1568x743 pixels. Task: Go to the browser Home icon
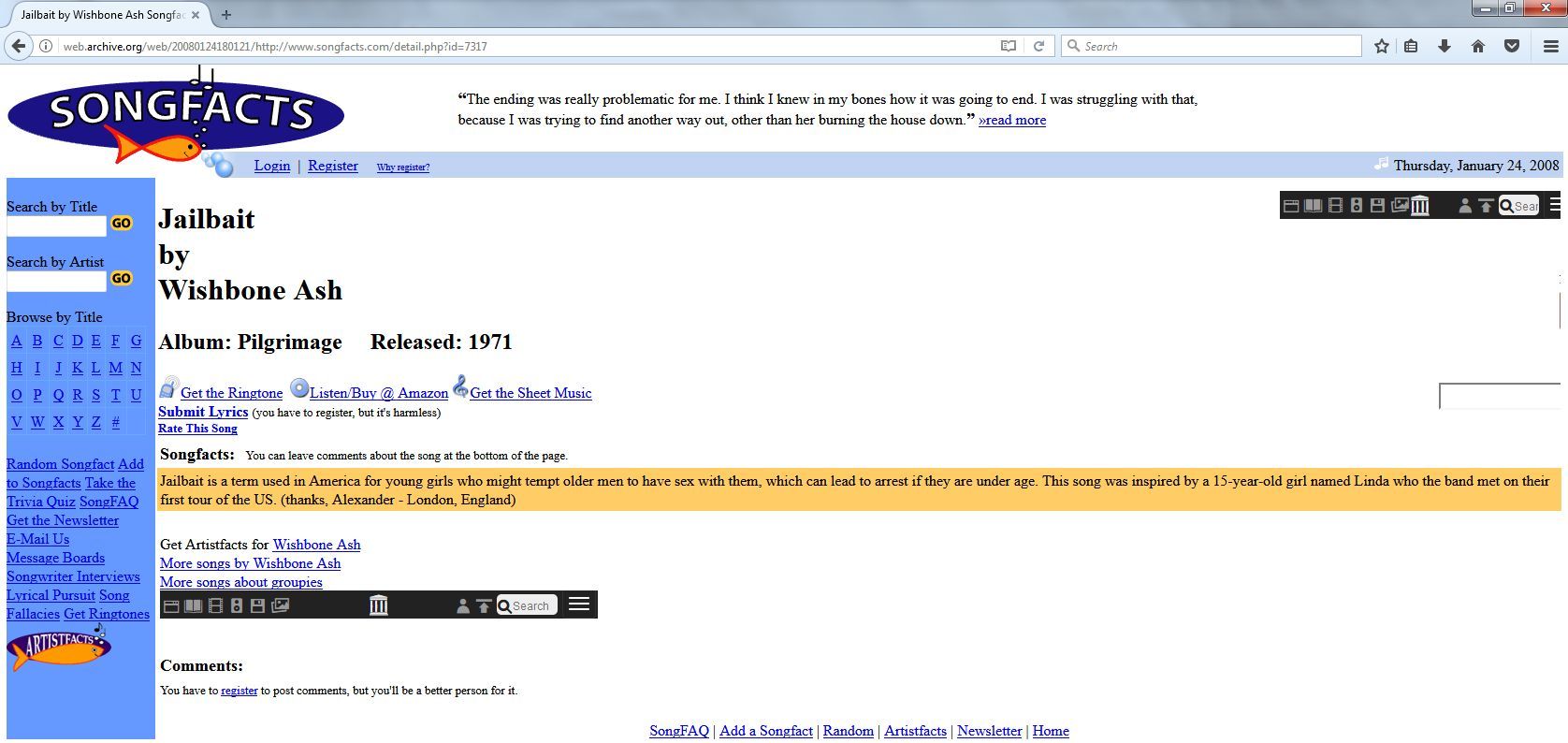point(1478,46)
